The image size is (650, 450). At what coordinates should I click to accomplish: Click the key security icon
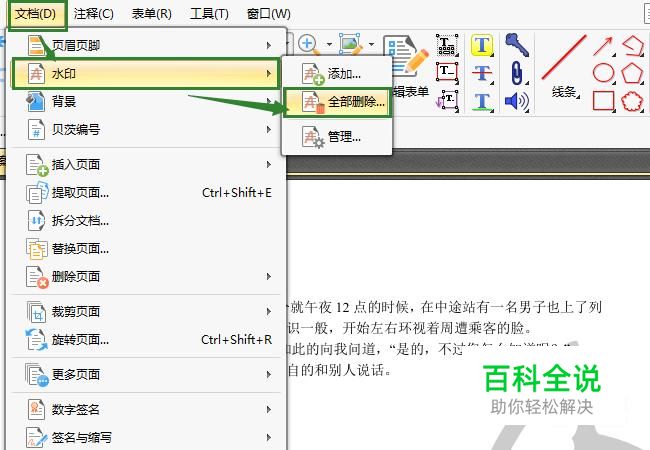click(517, 45)
